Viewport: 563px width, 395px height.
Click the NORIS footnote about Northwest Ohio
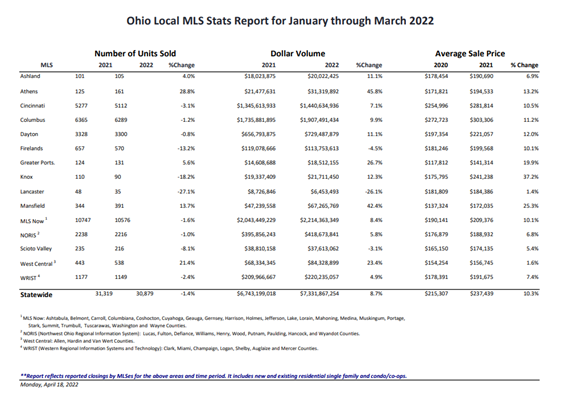(x=190, y=334)
